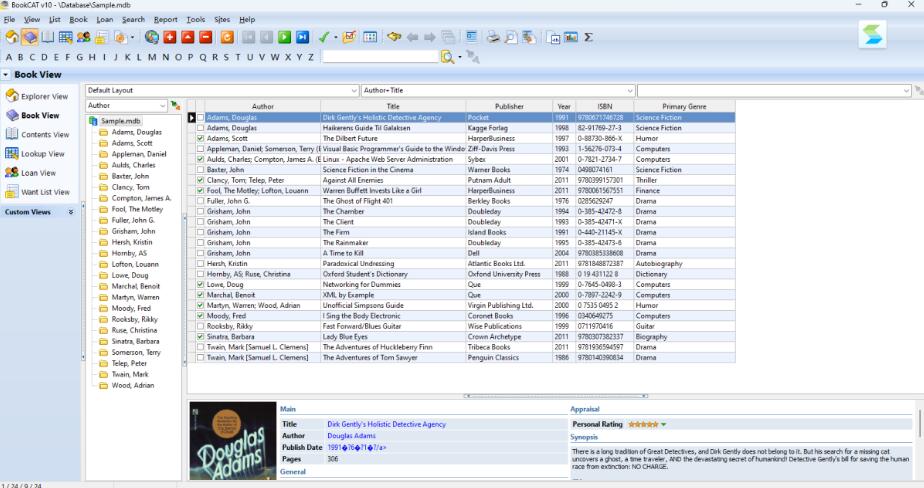Select the Sample.mdb root tree node
This screenshot has height=488, width=924.
click(120, 121)
